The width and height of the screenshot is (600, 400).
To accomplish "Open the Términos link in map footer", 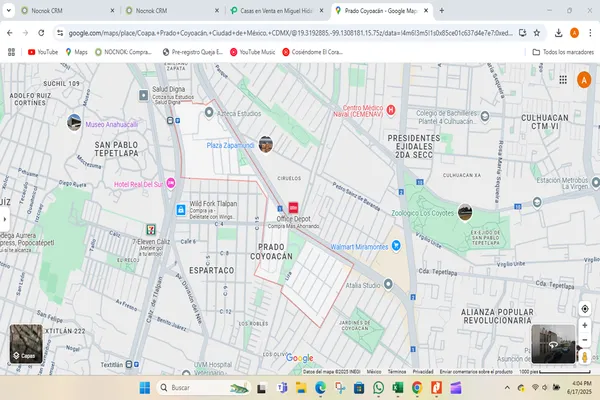I will (397, 372).
